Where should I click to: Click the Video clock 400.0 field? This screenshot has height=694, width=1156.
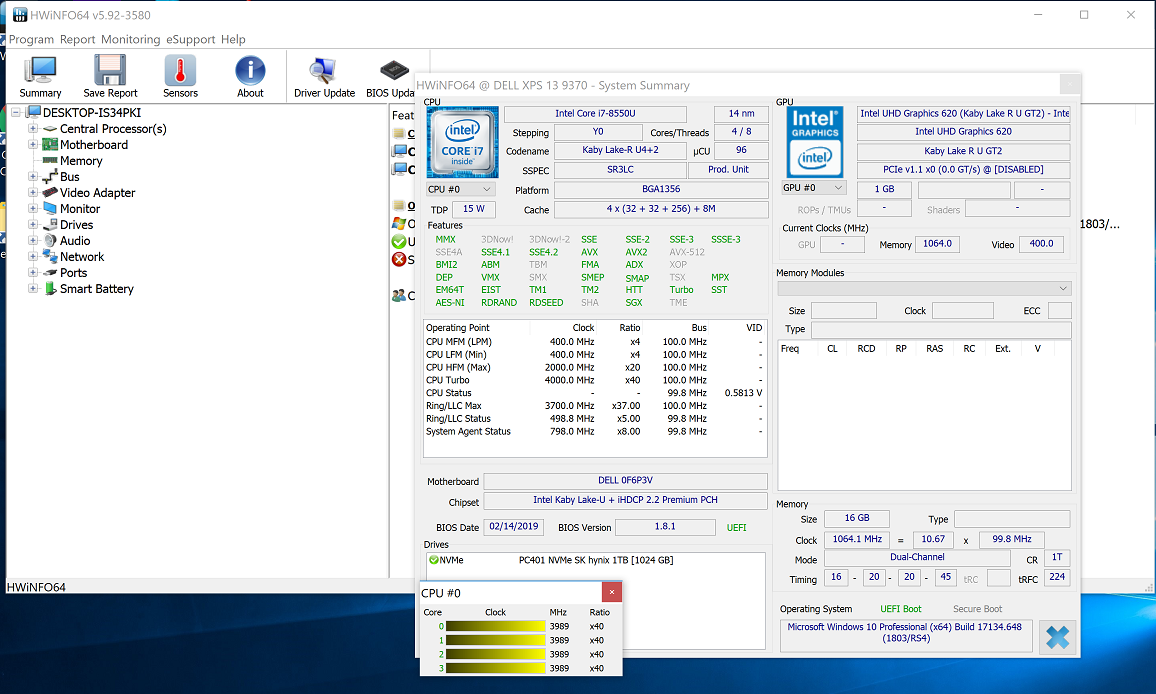(1041, 244)
